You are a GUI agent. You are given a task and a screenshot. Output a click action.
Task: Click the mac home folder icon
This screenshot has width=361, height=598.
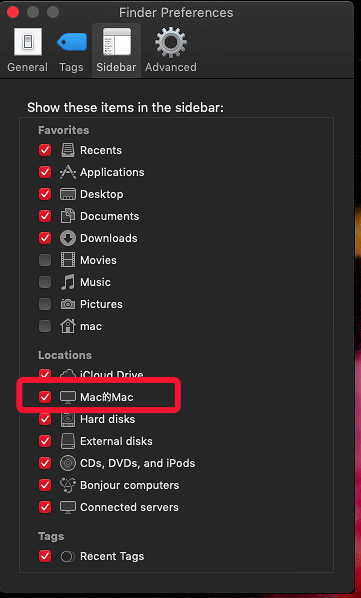click(x=68, y=326)
